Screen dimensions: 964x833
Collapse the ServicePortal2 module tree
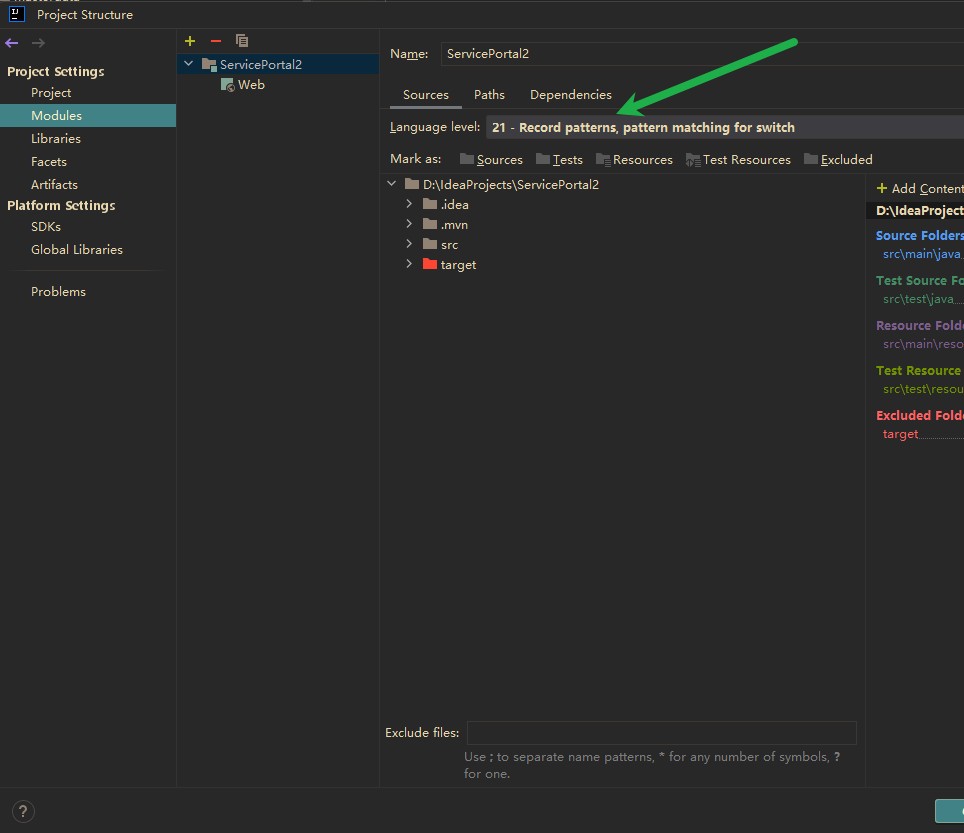(x=188, y=64)
